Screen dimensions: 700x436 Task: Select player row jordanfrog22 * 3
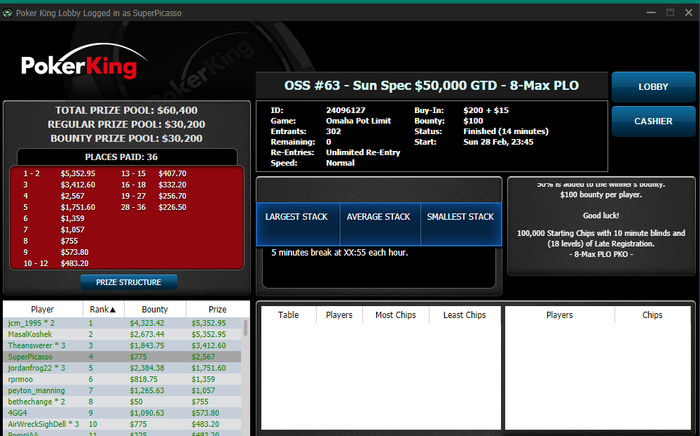coord(122,368)
